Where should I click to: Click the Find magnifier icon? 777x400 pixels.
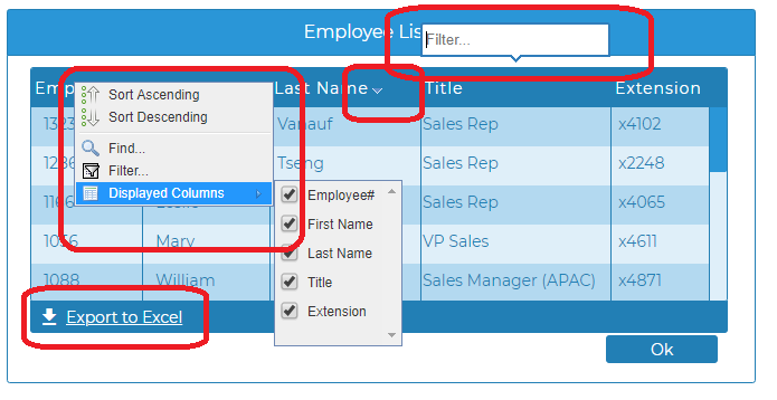pos(90,148)
